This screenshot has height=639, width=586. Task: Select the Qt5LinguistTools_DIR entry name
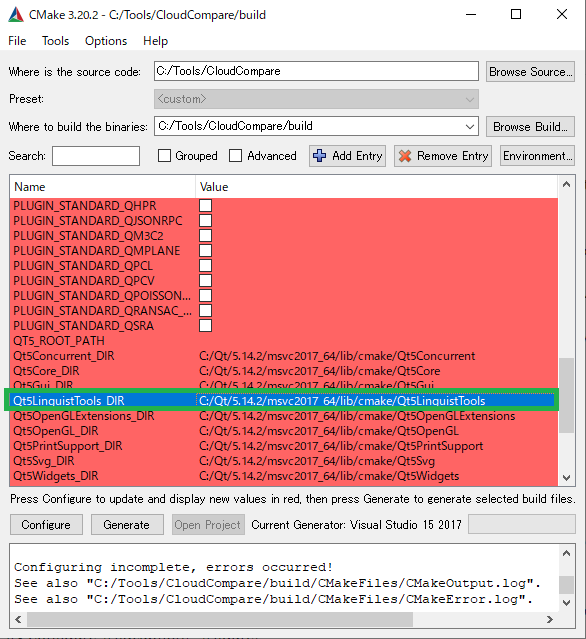[68, 401]
